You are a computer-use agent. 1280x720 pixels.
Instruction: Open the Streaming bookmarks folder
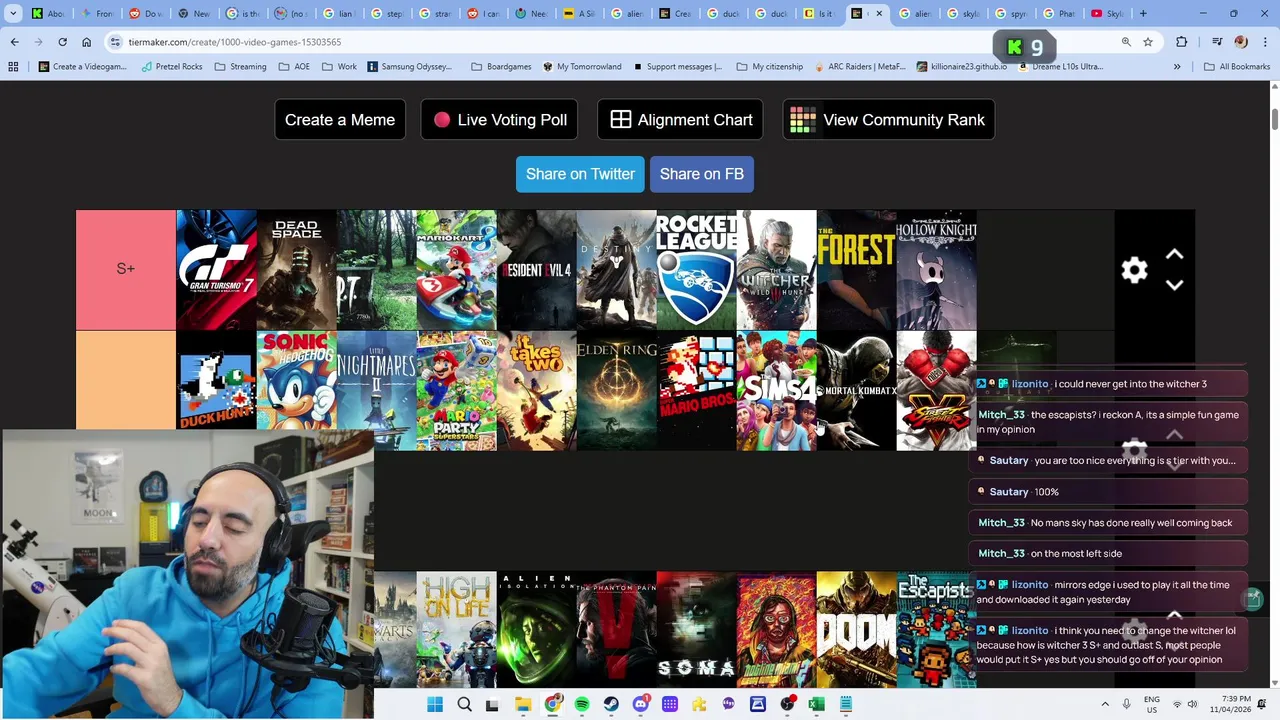240,67
